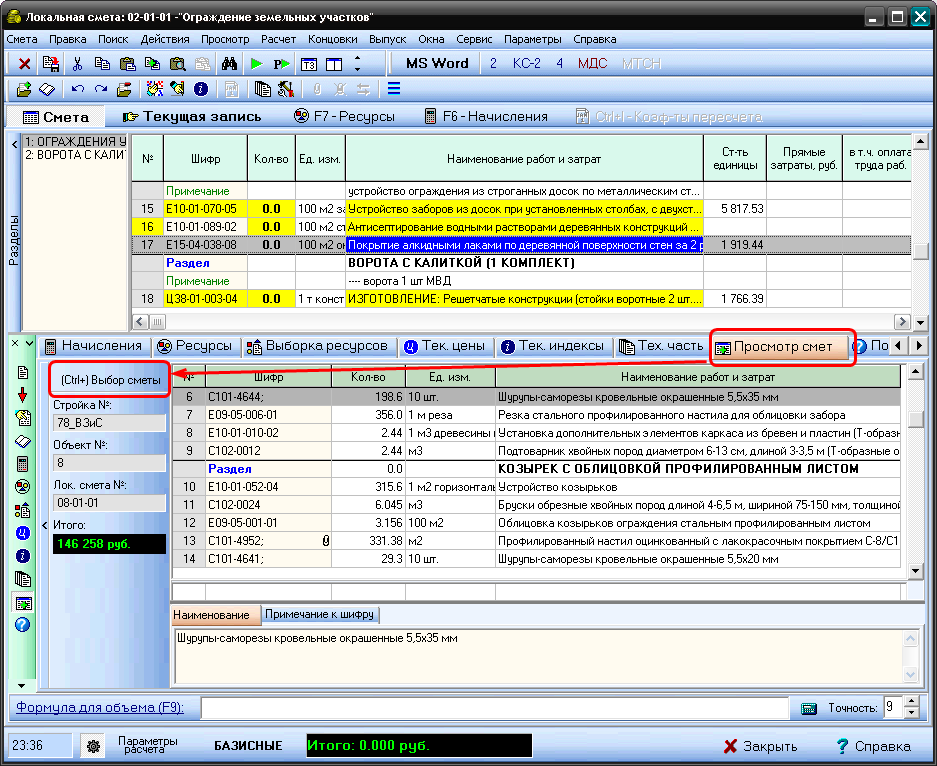Click the blue info icon in top toolbar
Image resolution: width=937 pixels, height=766 pixels.
point(200,89)
